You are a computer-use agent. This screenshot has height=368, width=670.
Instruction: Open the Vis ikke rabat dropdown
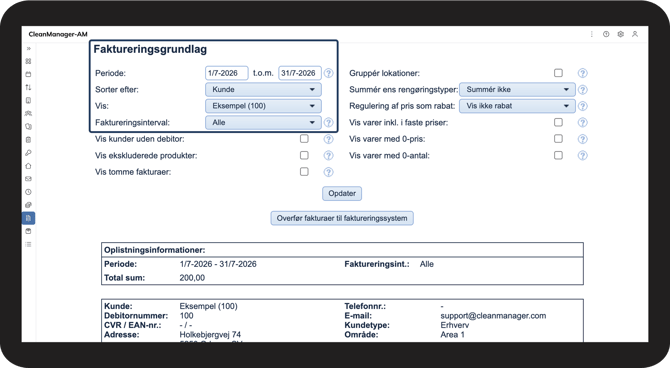pyautogui.click(x=517, y=106)
